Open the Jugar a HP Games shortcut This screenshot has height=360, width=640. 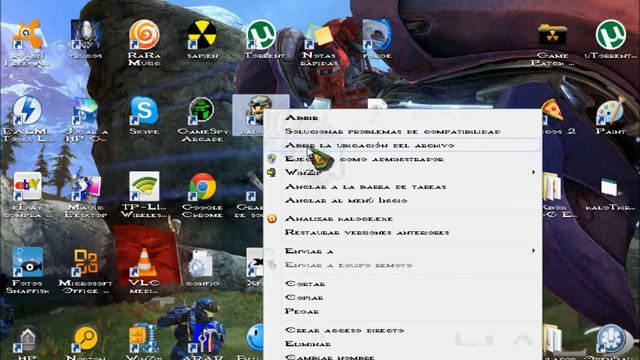coord(86,111)
